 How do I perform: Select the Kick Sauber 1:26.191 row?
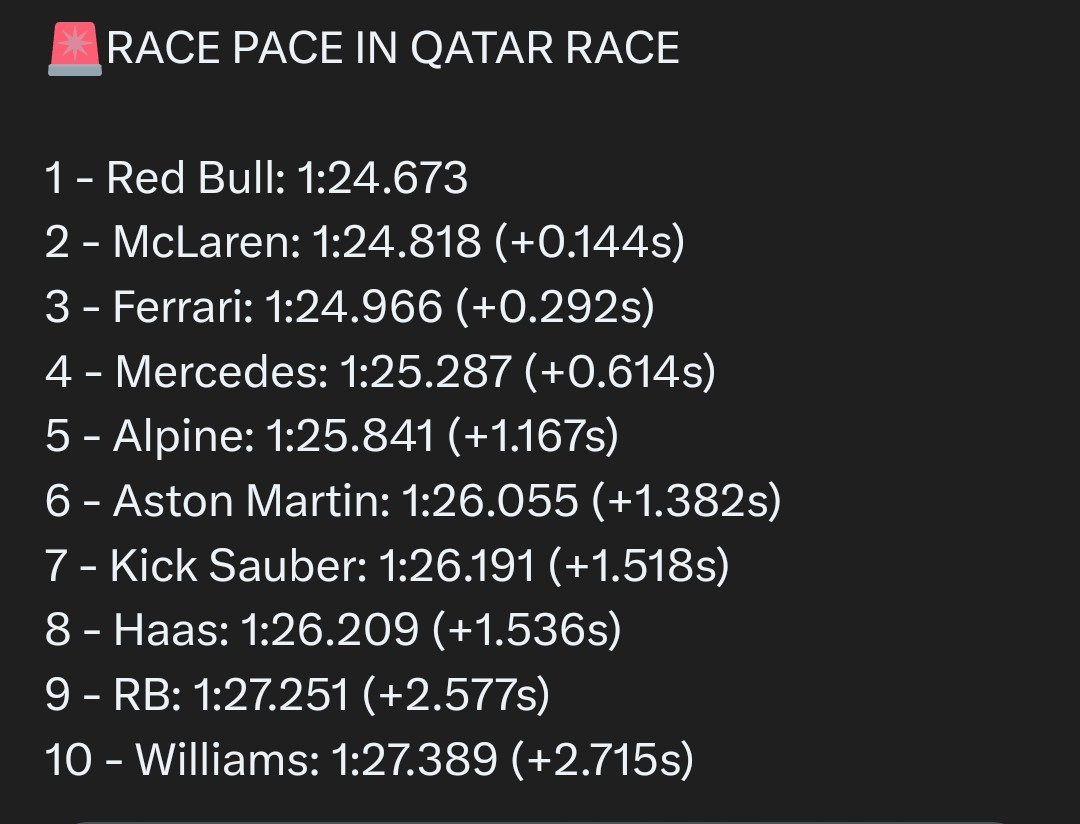point(387,566)
